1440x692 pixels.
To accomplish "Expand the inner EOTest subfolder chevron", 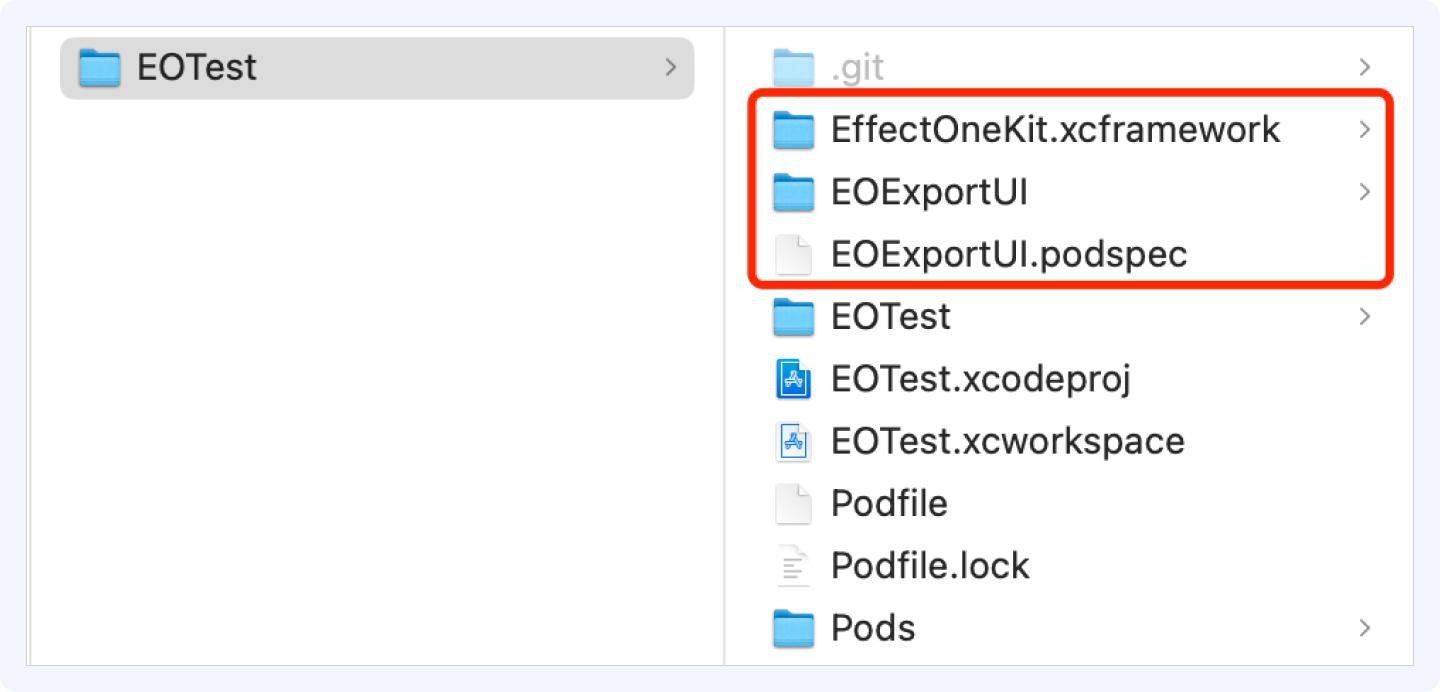I will tap(1364, 317).
